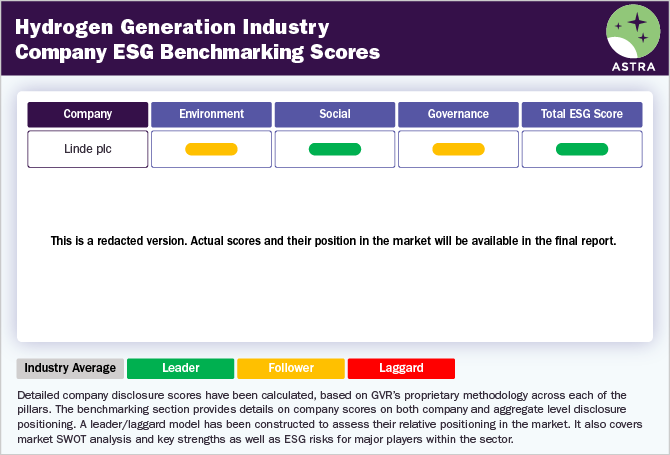Screen dimensions: 670x455
Task: Click Linde's yellow Governance score bar
Action: click(x=458, y=150)
